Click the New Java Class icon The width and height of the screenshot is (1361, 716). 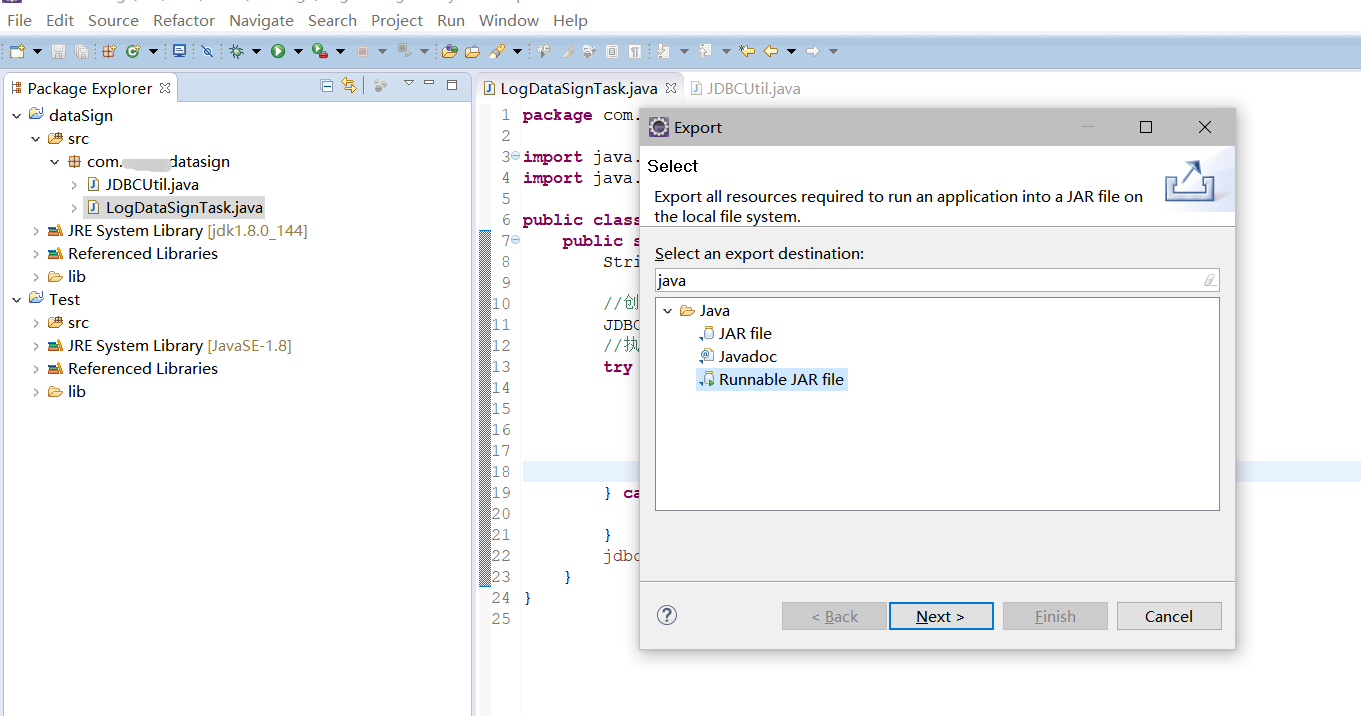(x=133, y=51)
